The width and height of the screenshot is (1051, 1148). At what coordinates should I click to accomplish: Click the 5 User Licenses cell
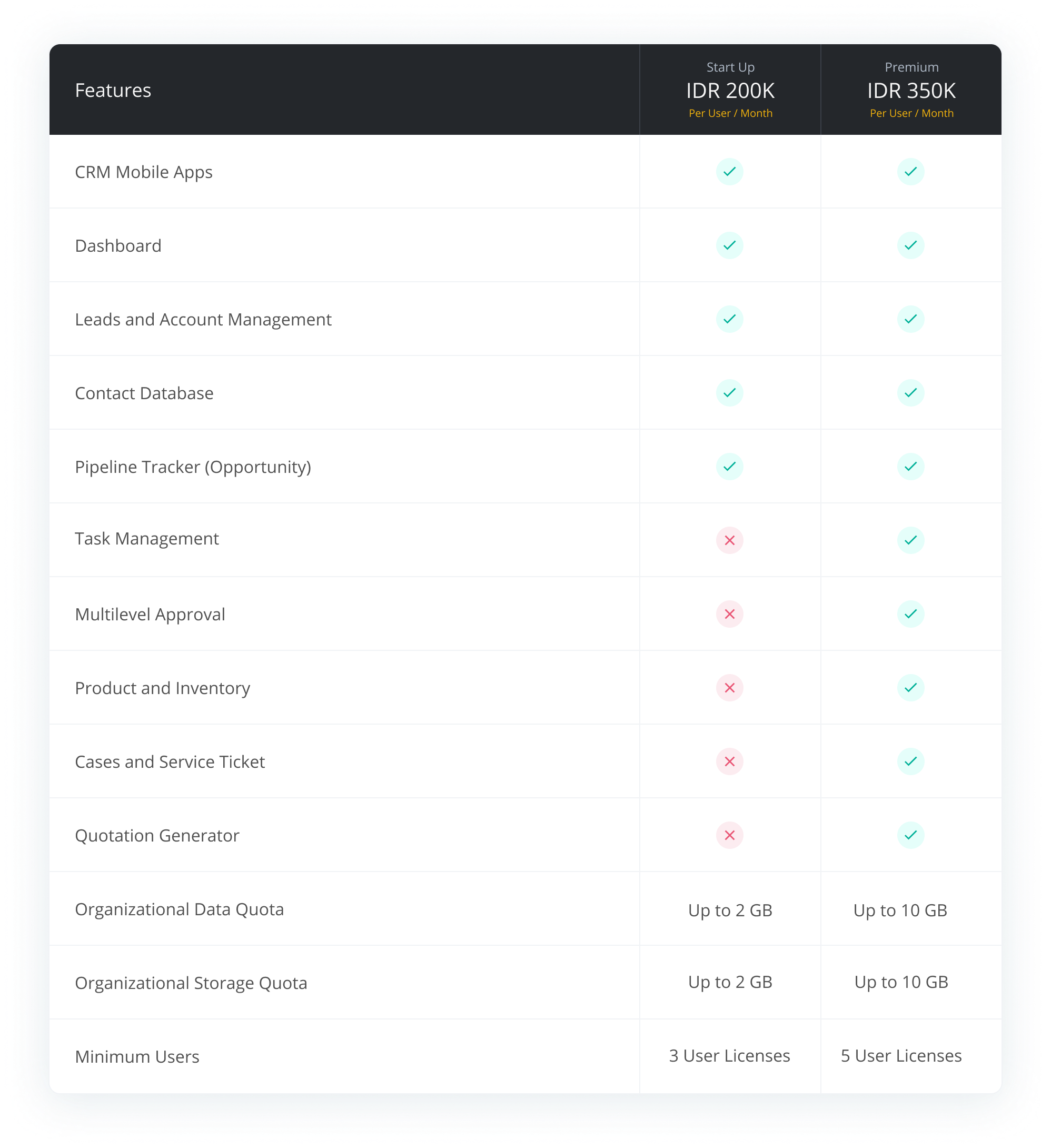pyautogui.click(x=901, y=1055)
